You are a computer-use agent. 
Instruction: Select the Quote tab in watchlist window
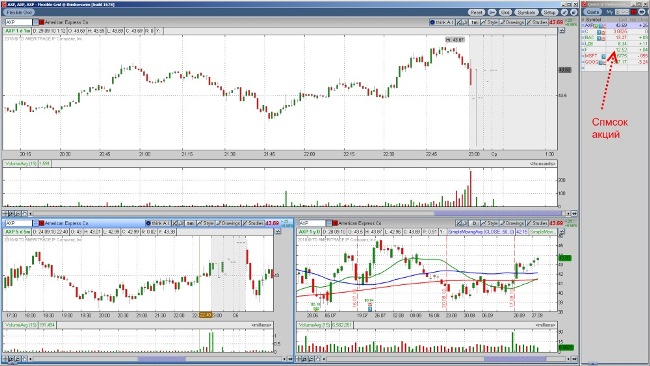(x=593, y=12)
